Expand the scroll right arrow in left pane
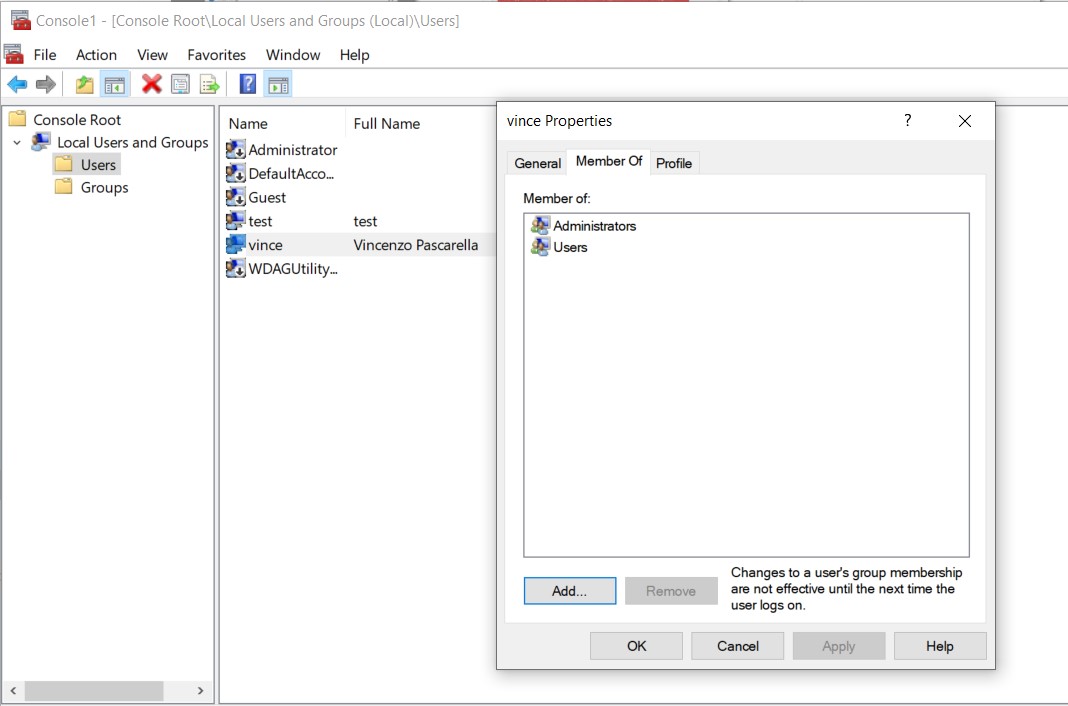Image resolution: width=1068 pixels, height=706 pixels. (x=198, y=691)
